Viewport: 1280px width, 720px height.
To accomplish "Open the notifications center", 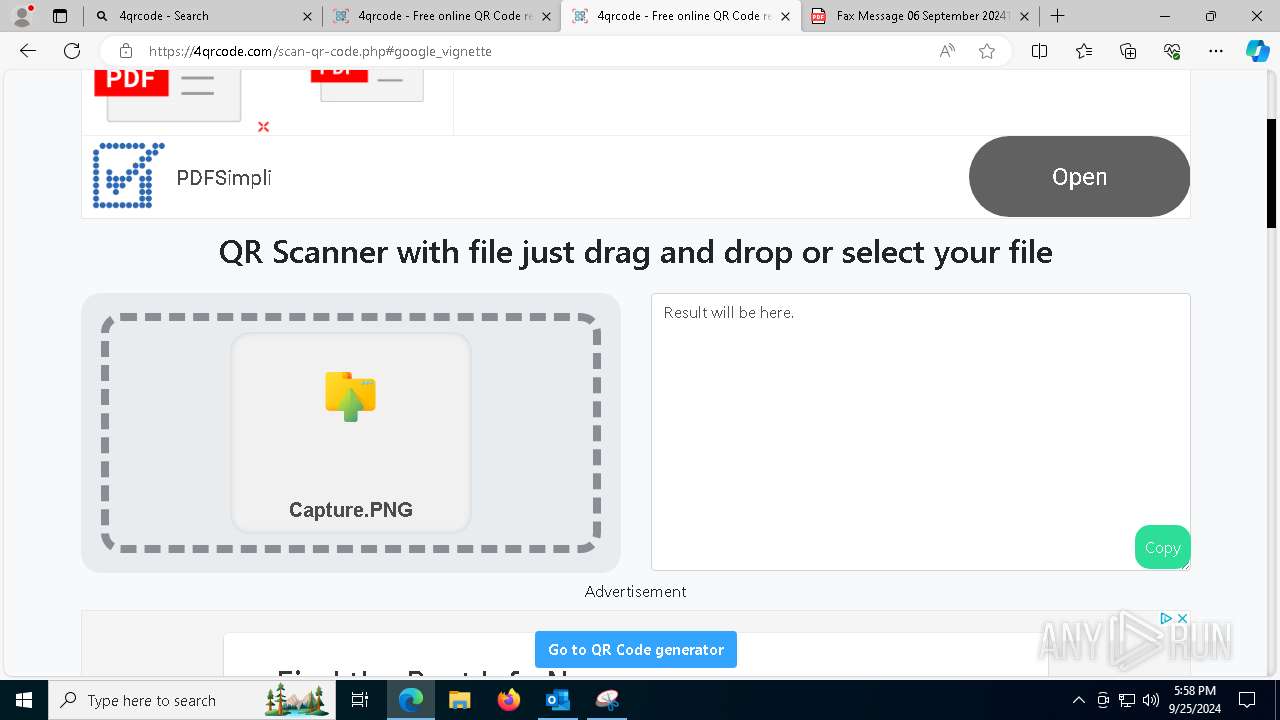I will pyautogui.click(x=1247, y=700).
